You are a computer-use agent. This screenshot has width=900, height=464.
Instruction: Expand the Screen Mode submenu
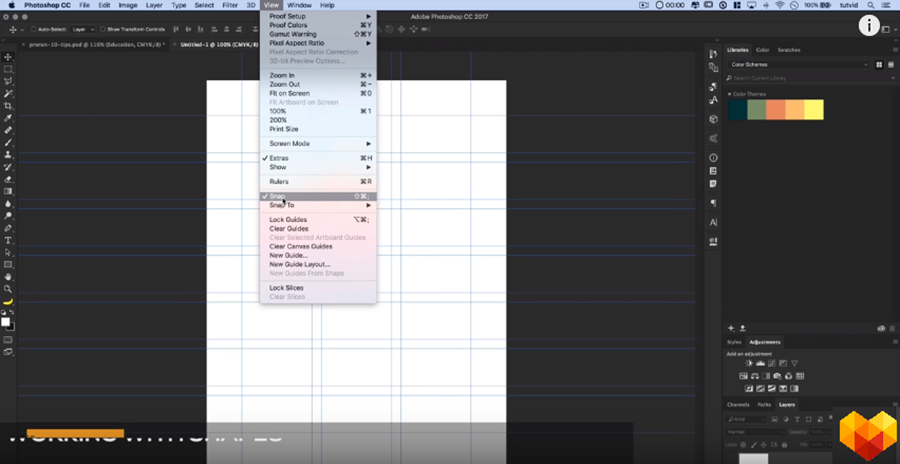point(289,143)
